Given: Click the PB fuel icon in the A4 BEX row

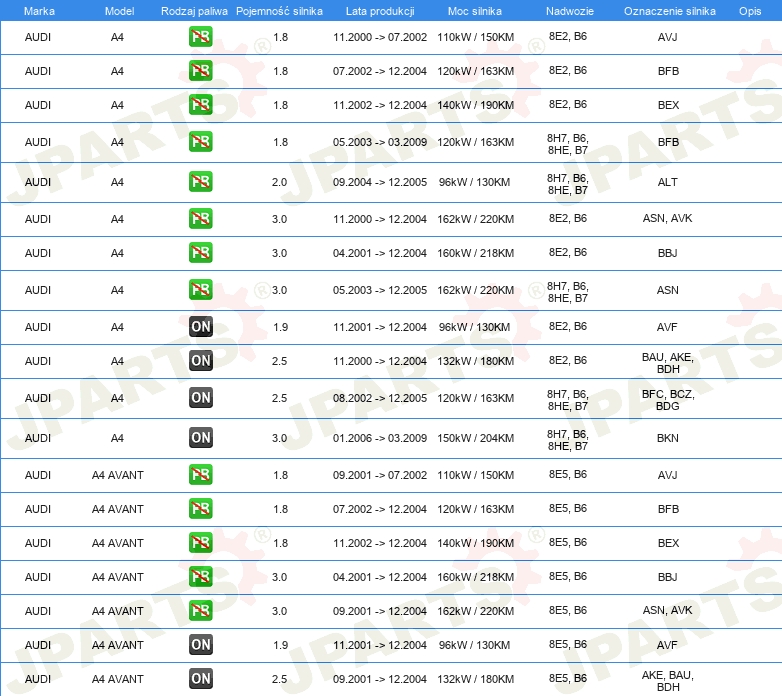Looking at the screenshot, I should pos(200,105).
